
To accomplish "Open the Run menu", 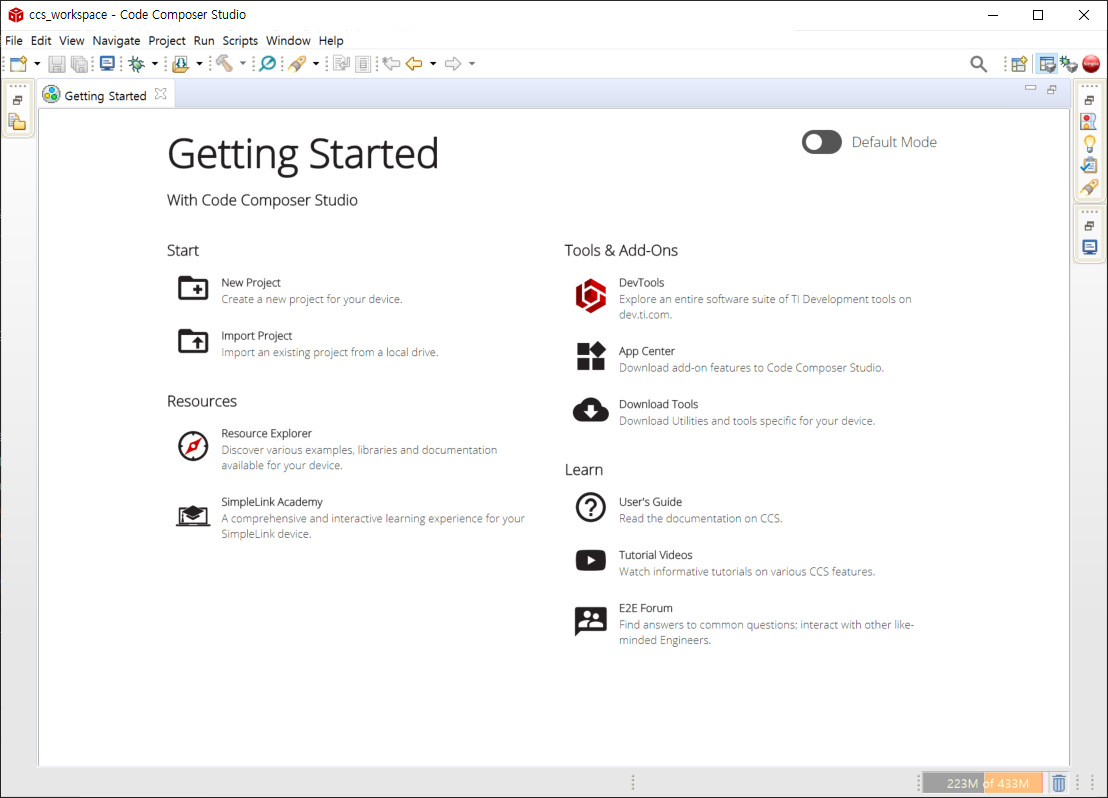I will pyautogui.click(x=204, y=40).
